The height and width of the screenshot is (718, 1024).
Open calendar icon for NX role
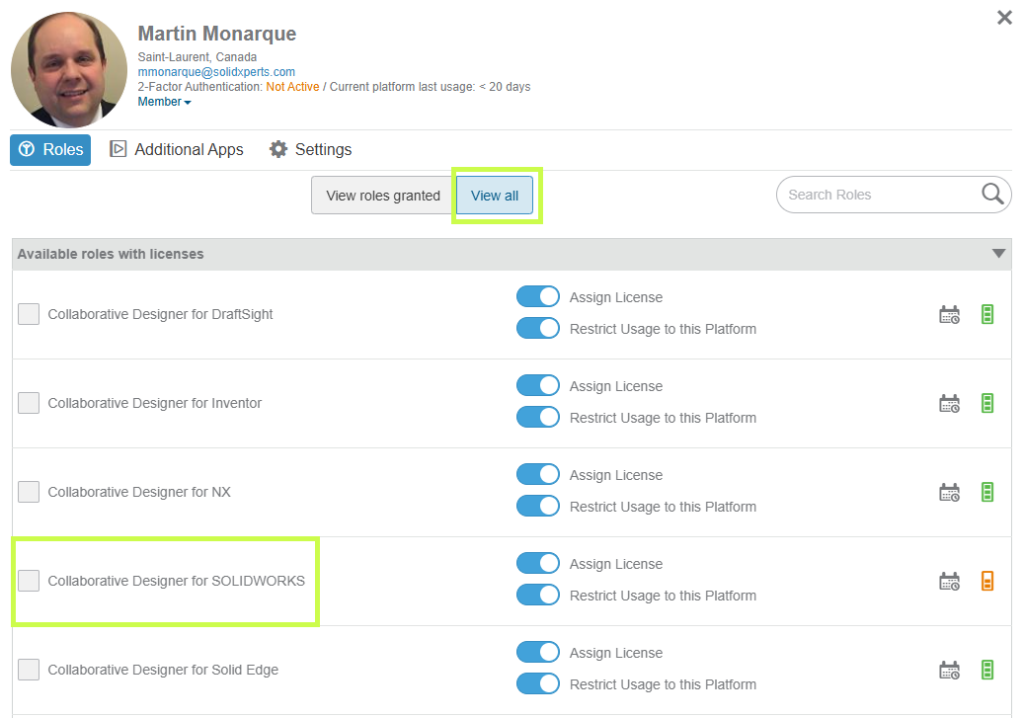click(949, 493)
